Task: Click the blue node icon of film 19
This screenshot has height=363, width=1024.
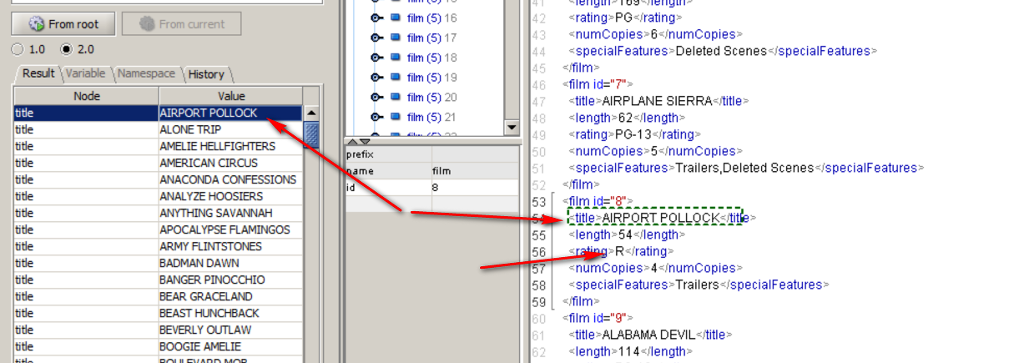Action: coord(396,77)
